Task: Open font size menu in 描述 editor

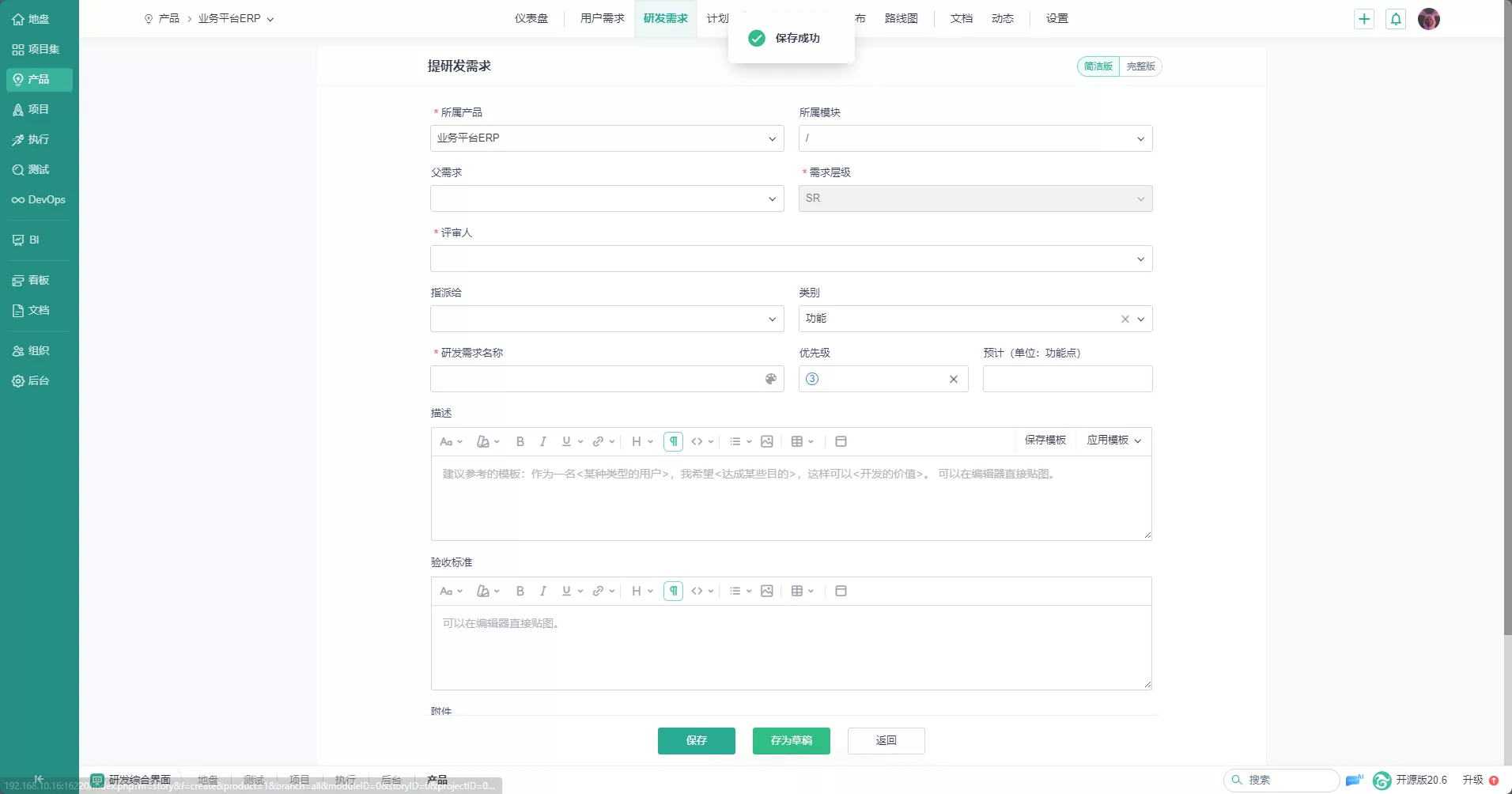Action: (451, 441)
